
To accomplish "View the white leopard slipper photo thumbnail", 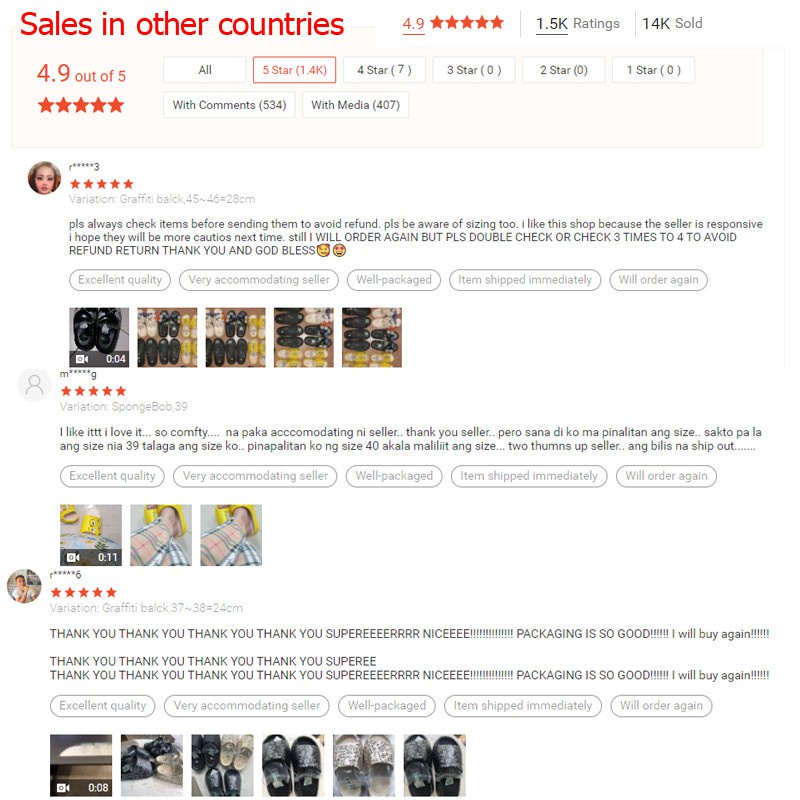I will point(364,765).
